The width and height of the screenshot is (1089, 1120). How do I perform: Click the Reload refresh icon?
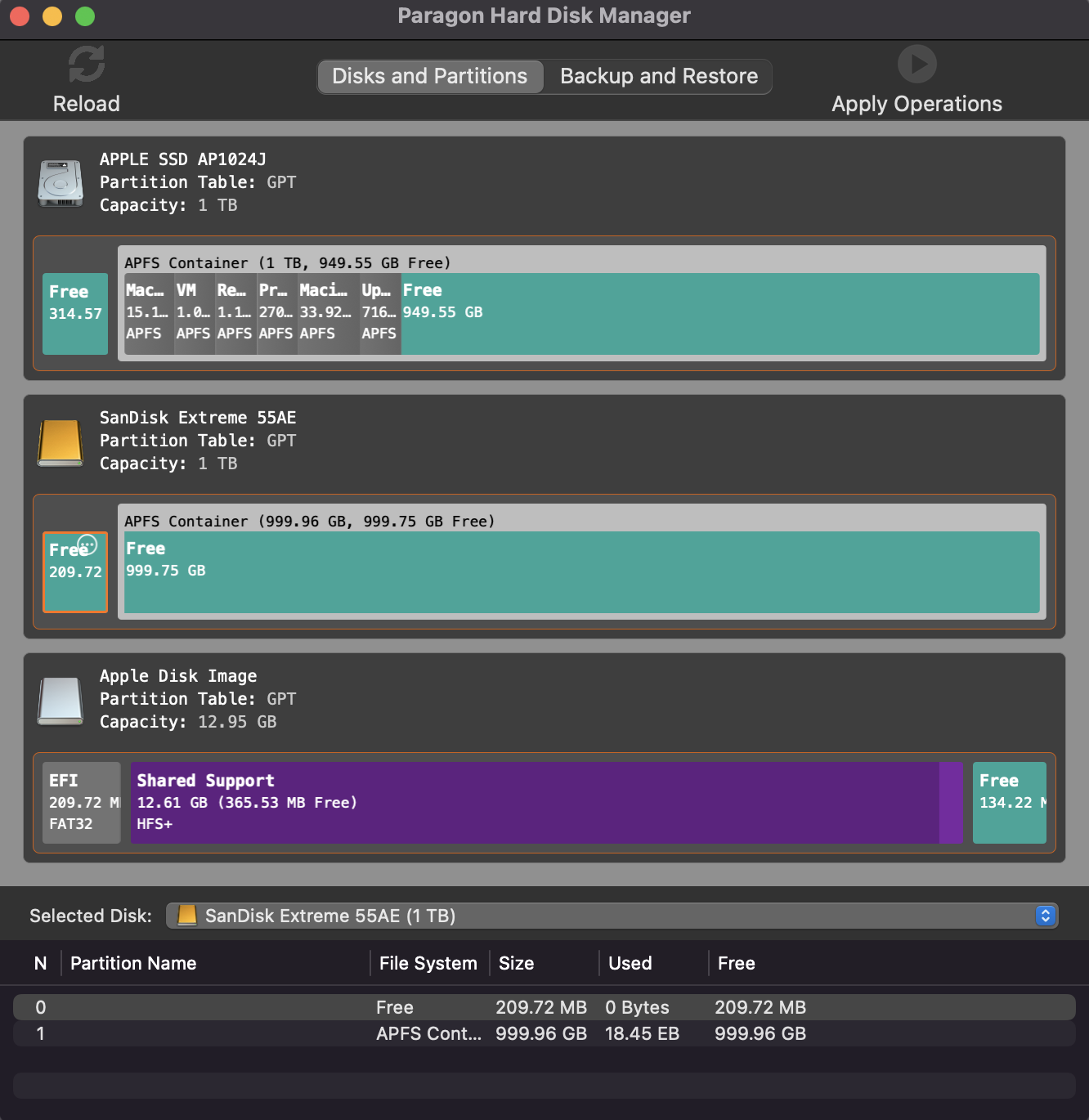click(x=86, y=64)
